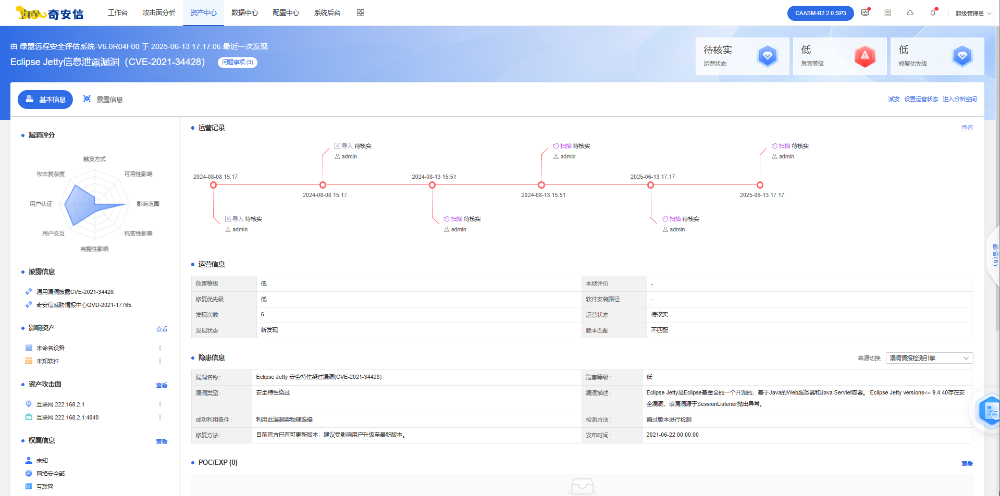Image resolution: width=1000 pixels, height=496 pixels.
Task: Click the user person icon under 权属信息
Action: click(29, 460)
